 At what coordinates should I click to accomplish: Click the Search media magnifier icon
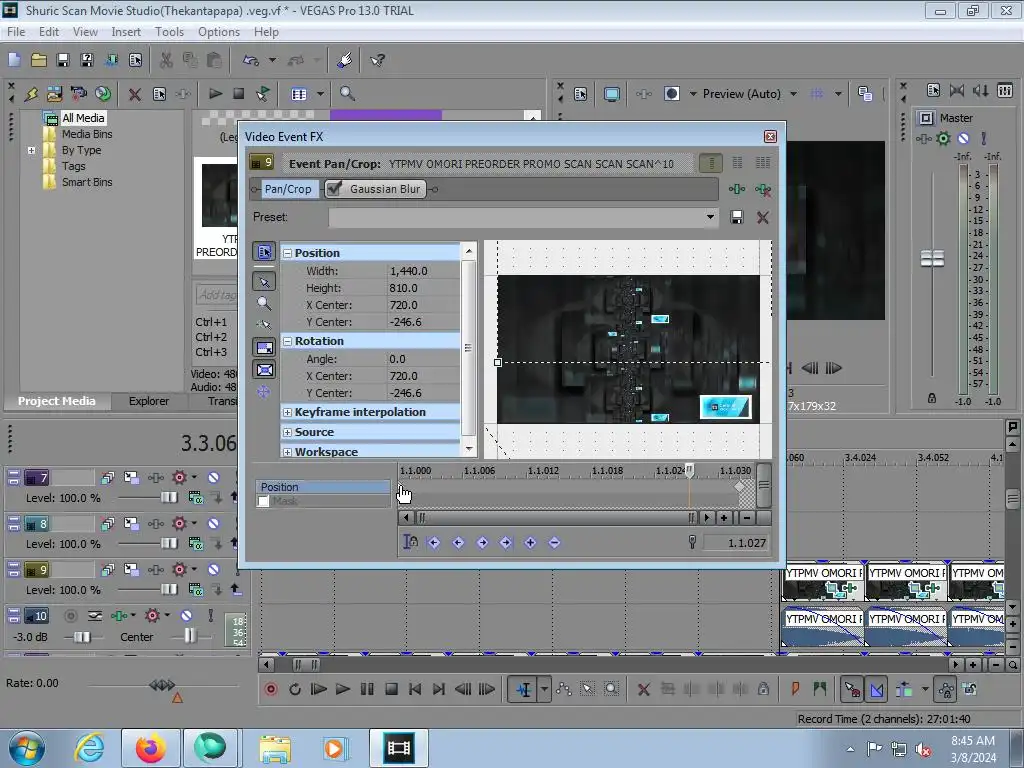[x=347, y=94]
